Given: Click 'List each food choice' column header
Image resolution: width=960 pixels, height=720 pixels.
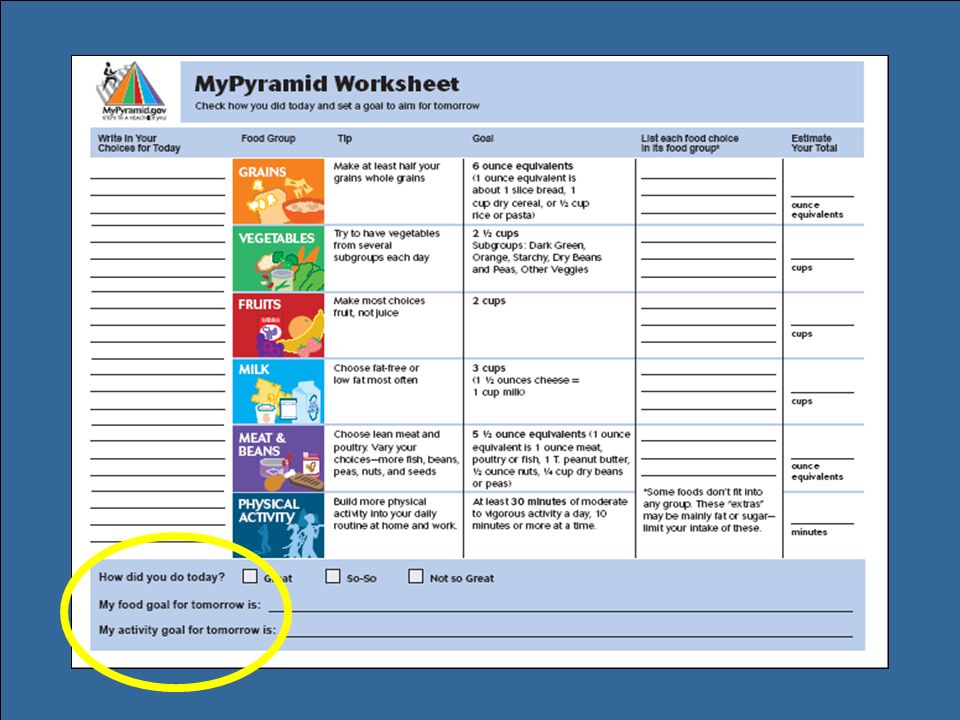Looking at the screenshot, I should coord(690,143).
